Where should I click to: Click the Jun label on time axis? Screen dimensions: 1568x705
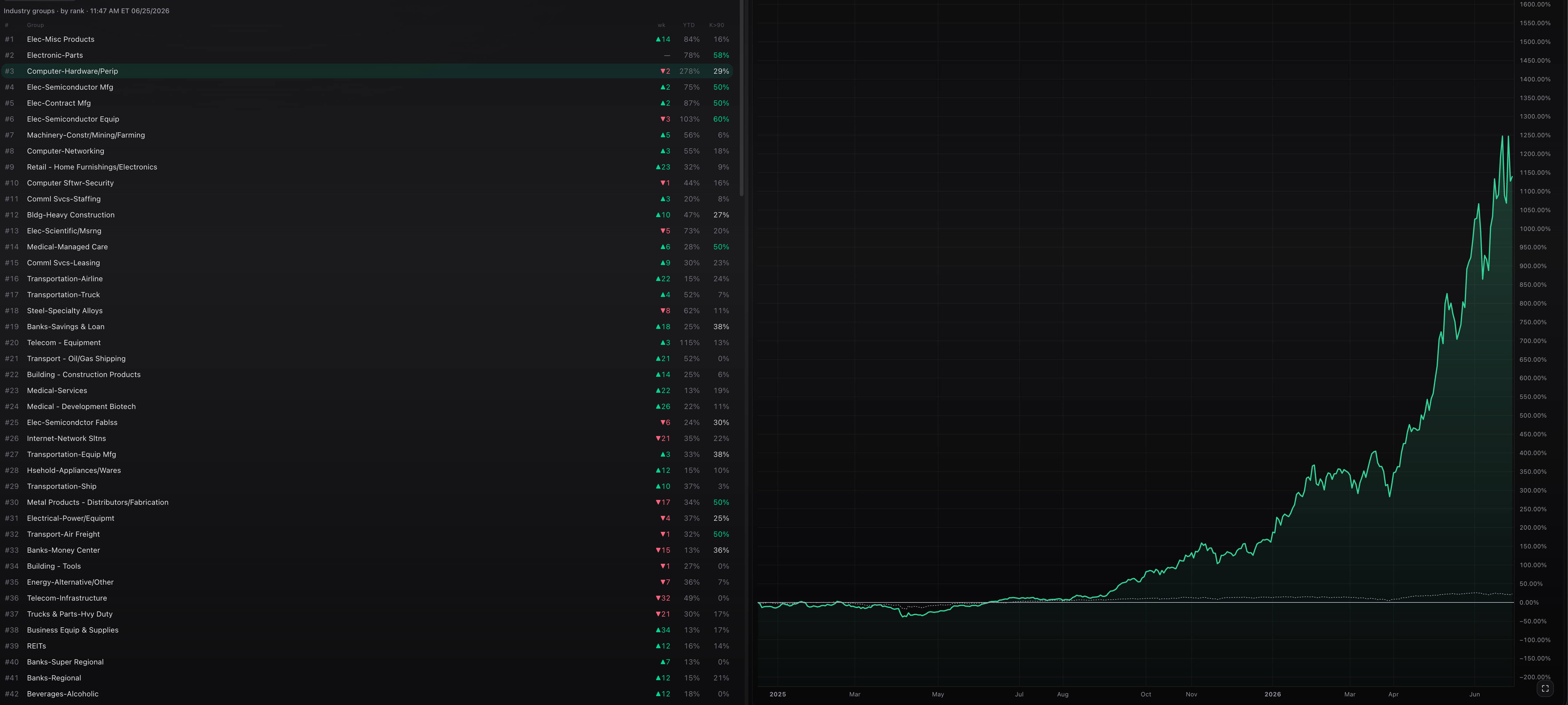coord(1474,694)
